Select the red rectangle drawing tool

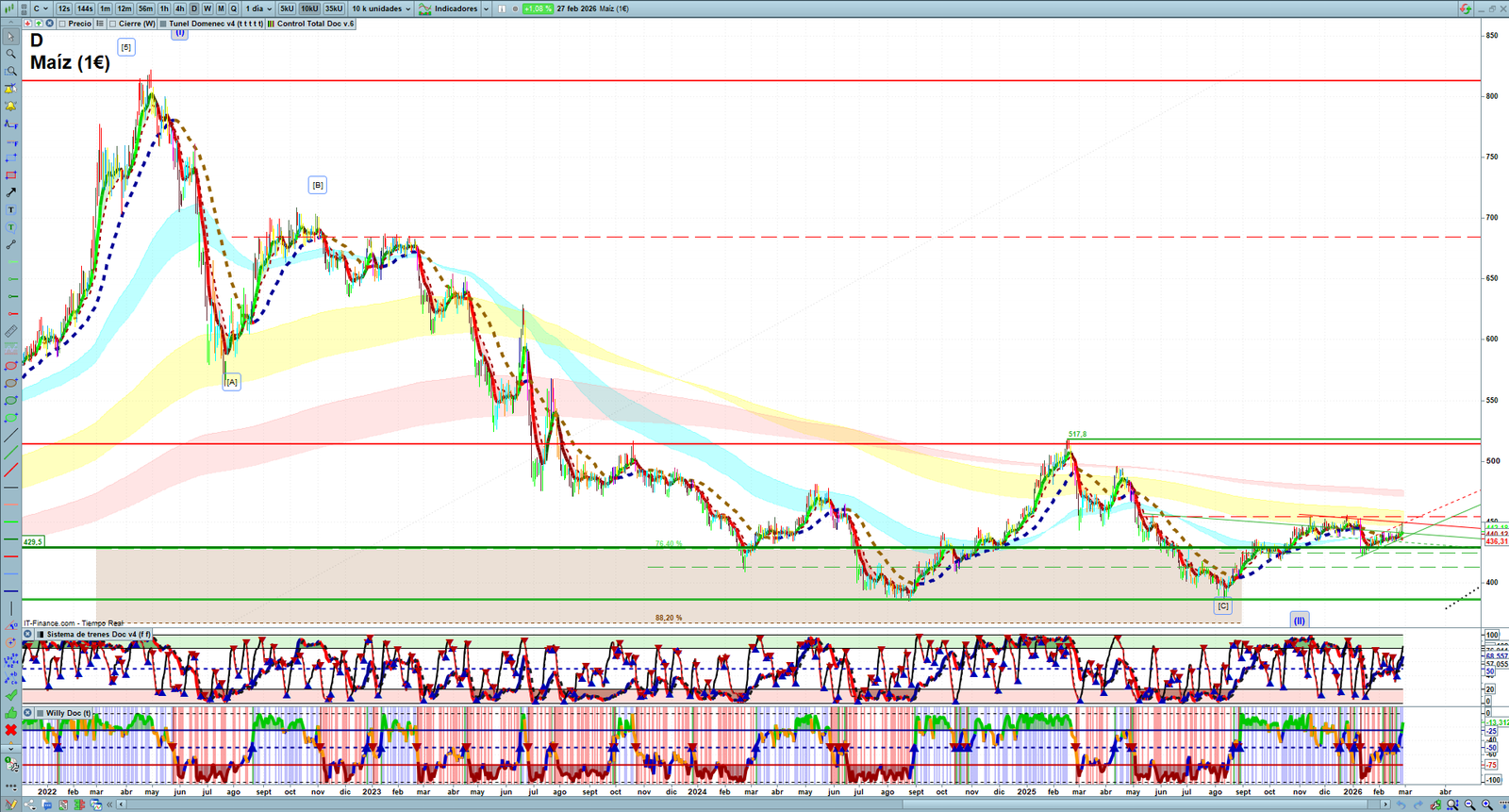[x=11, y=175]
